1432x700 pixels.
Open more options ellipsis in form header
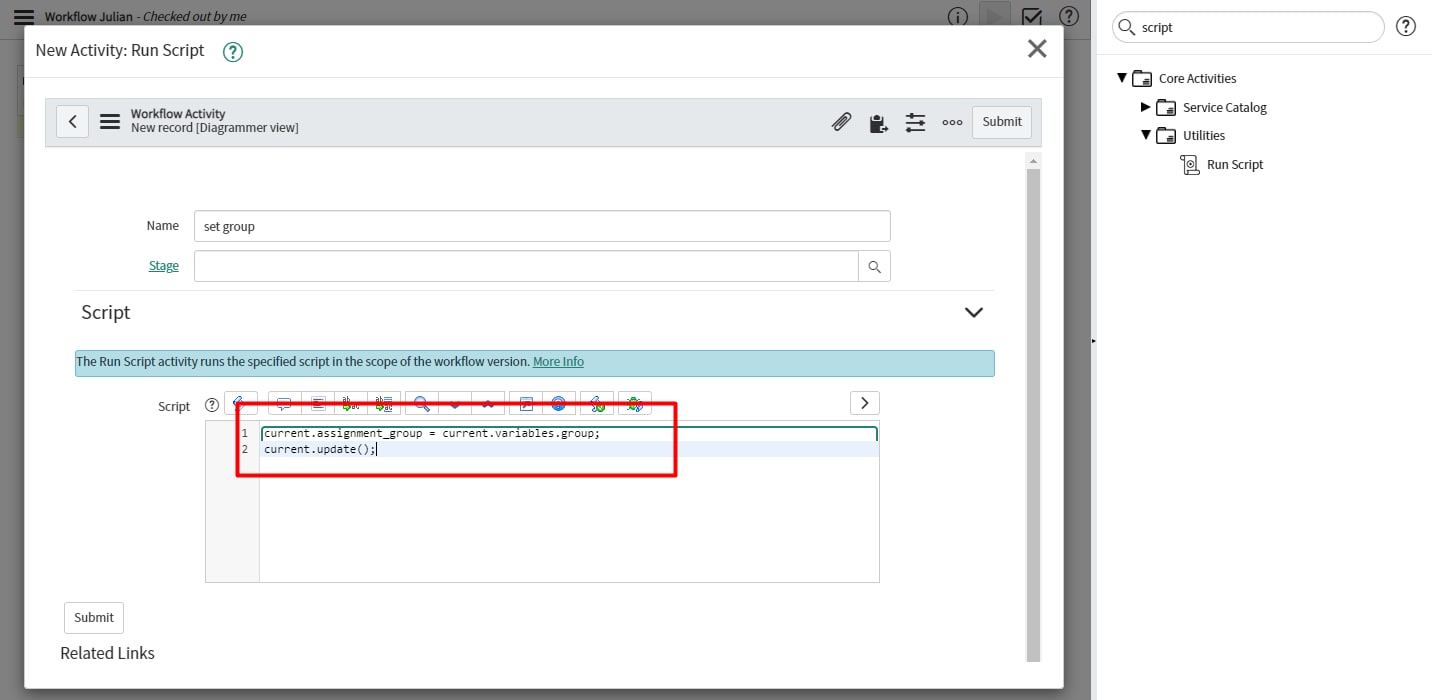pyautogui.click(x=952, y=122)
